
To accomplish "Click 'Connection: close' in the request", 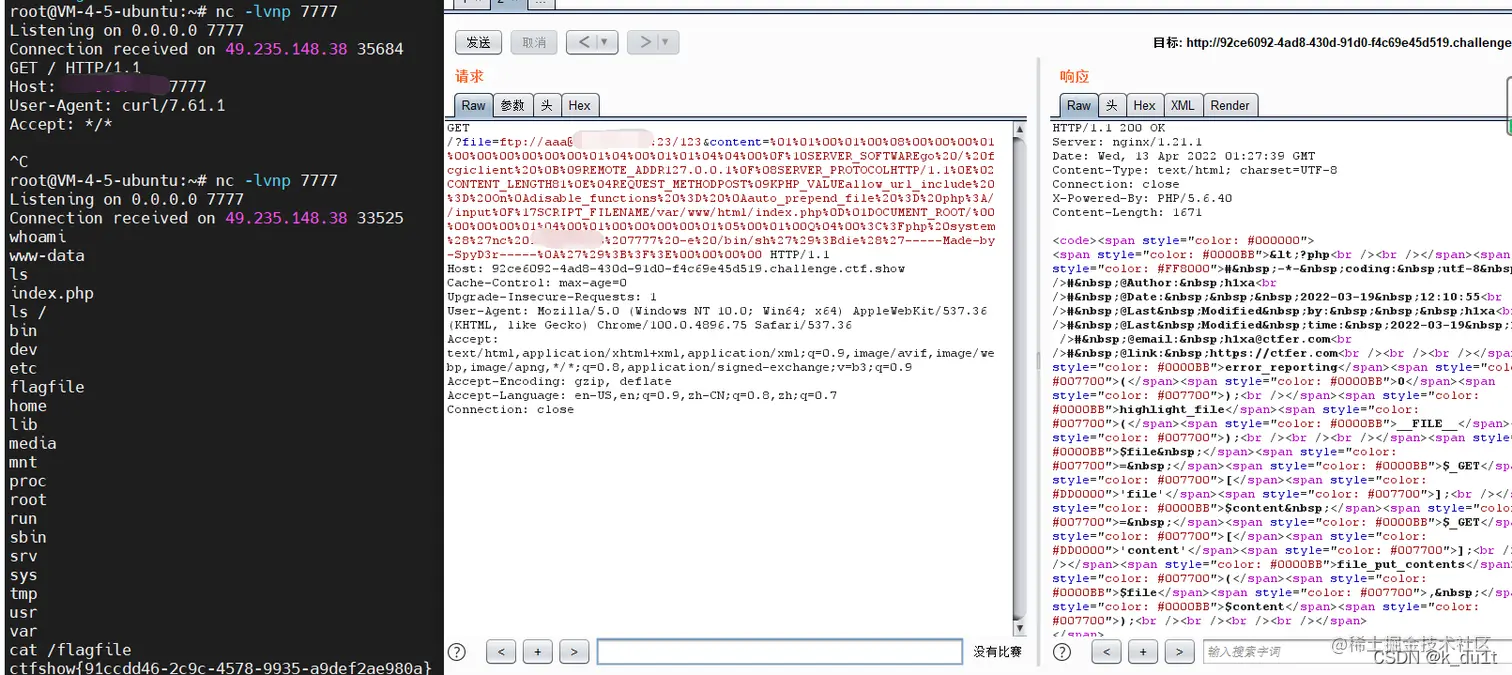I will 510,409.
